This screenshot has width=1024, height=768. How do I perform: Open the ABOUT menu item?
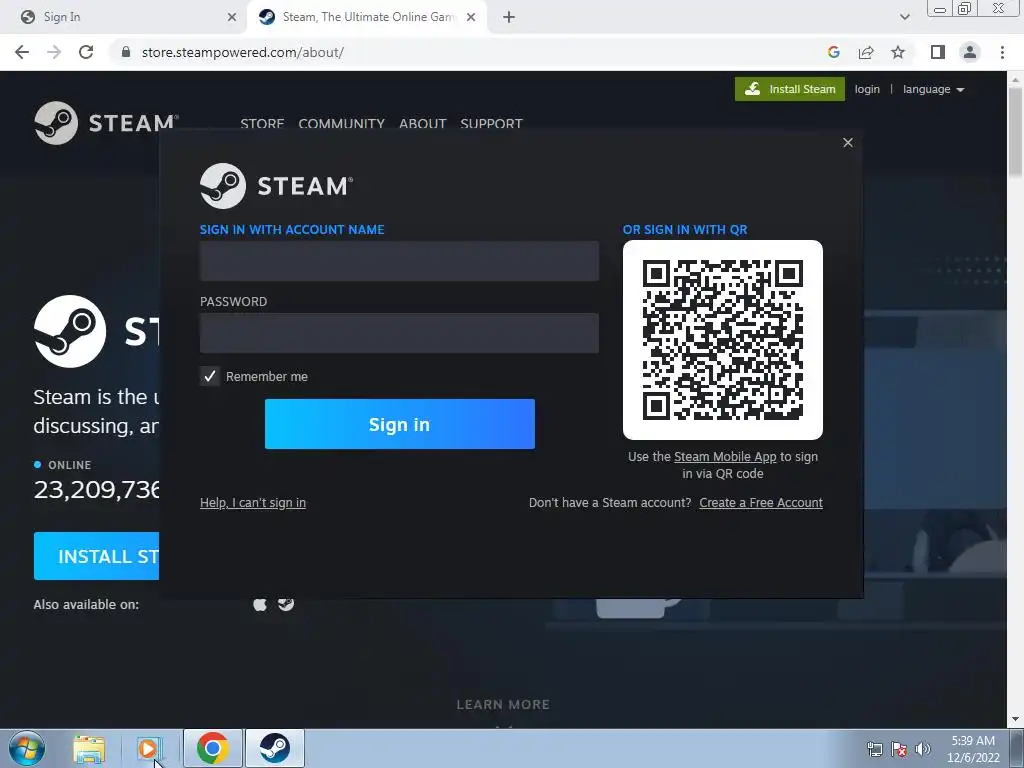coord(423,123)
